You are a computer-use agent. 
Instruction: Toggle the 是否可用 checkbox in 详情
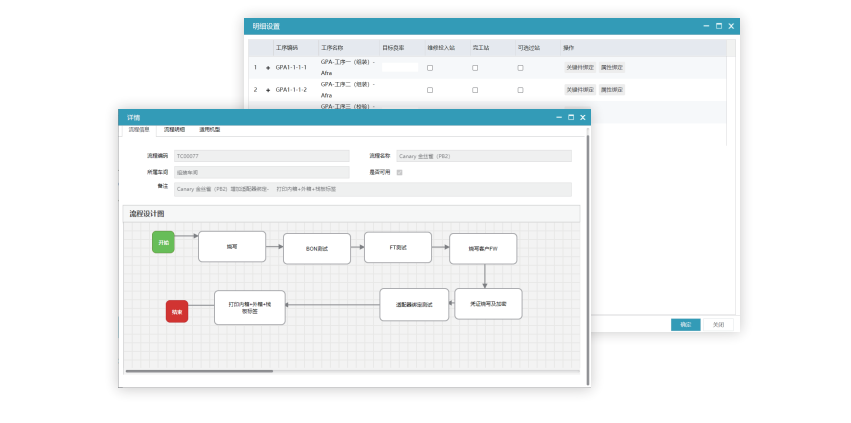[399, 173]
